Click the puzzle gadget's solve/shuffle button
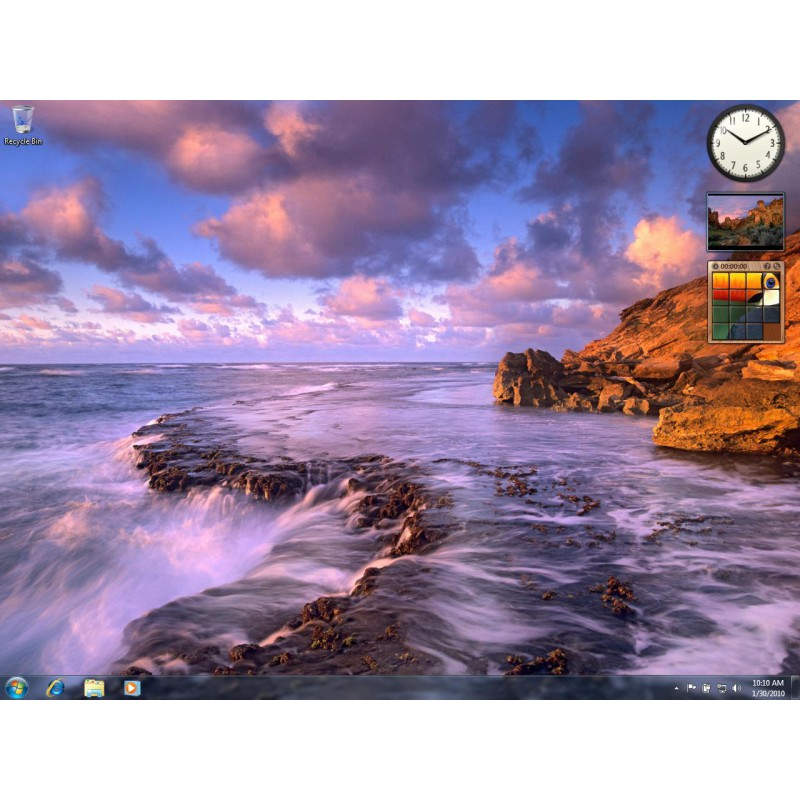The width and height of the screenshot is (800, 800). pos(777,266)
